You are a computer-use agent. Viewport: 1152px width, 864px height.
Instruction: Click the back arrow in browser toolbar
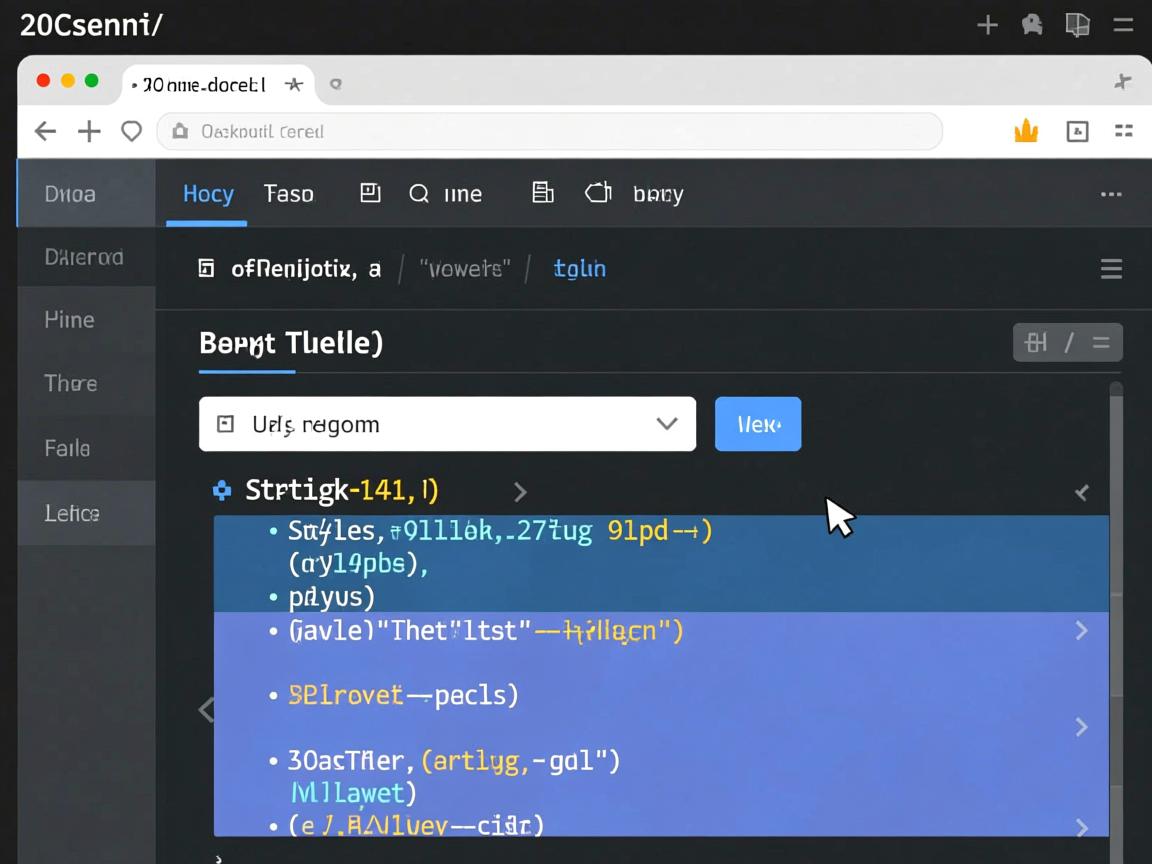tap(45, 131)
